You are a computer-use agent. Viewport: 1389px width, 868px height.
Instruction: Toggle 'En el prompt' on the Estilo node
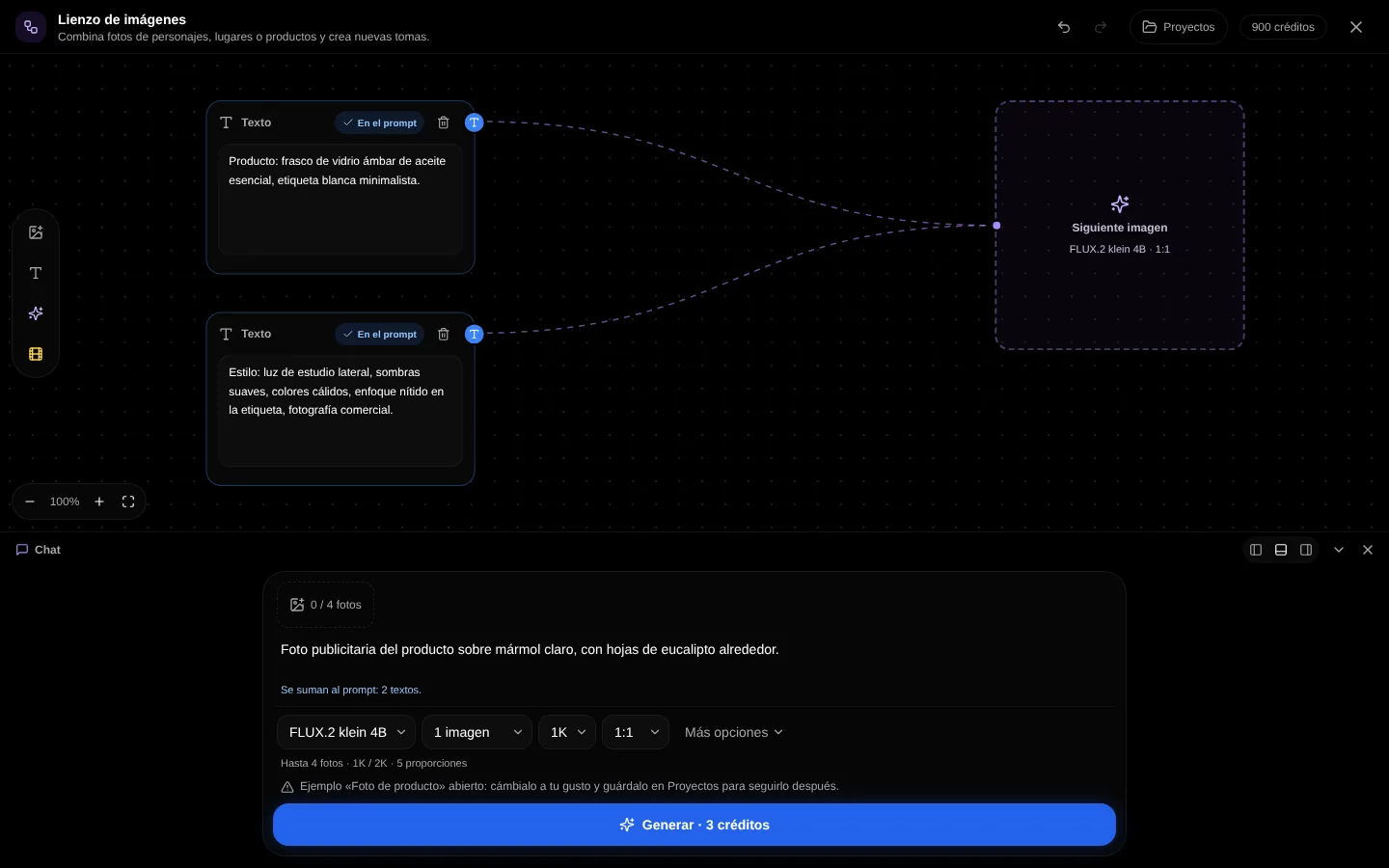pos(380,334)
